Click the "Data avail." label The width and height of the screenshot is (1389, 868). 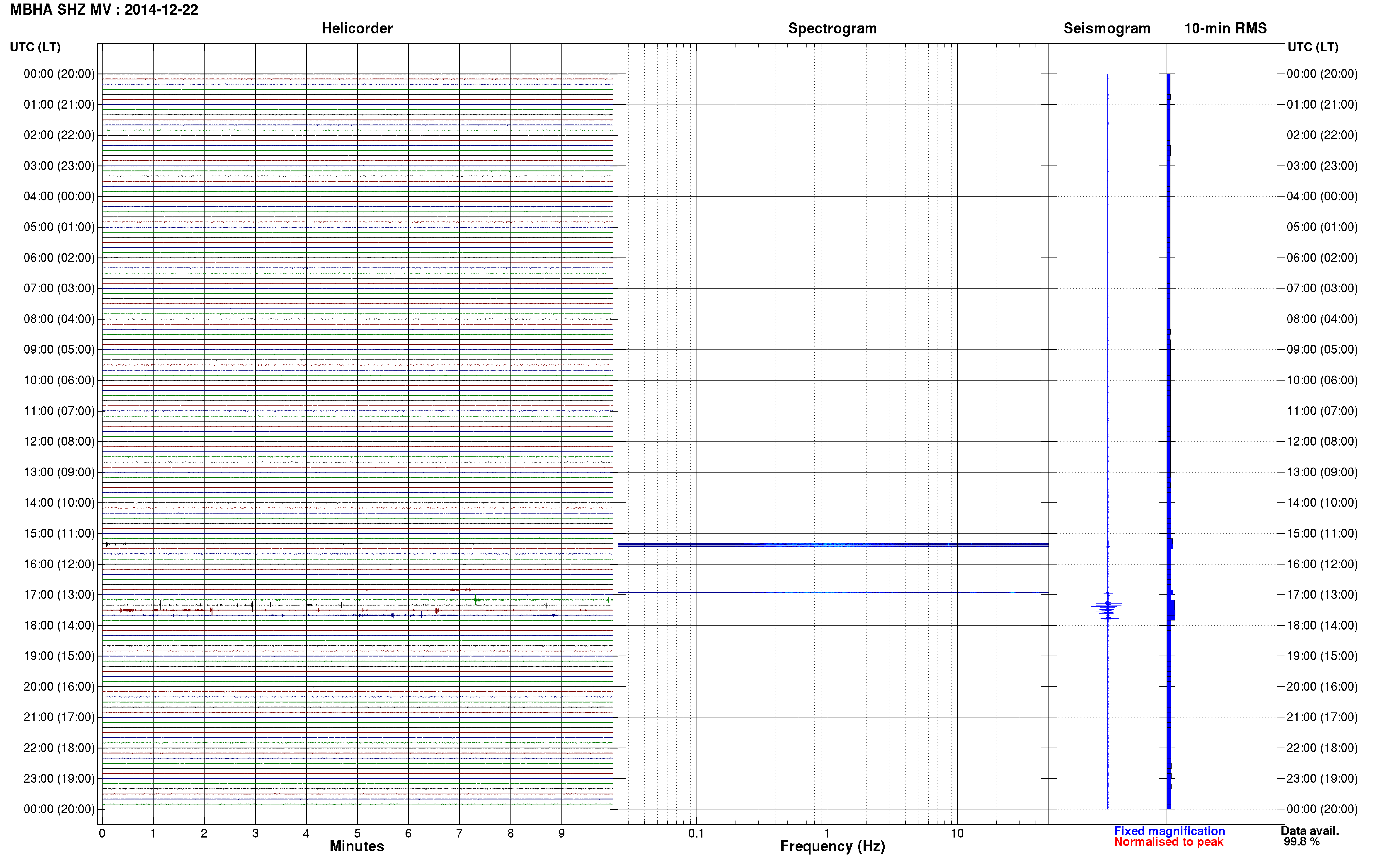pos(1310,831)
